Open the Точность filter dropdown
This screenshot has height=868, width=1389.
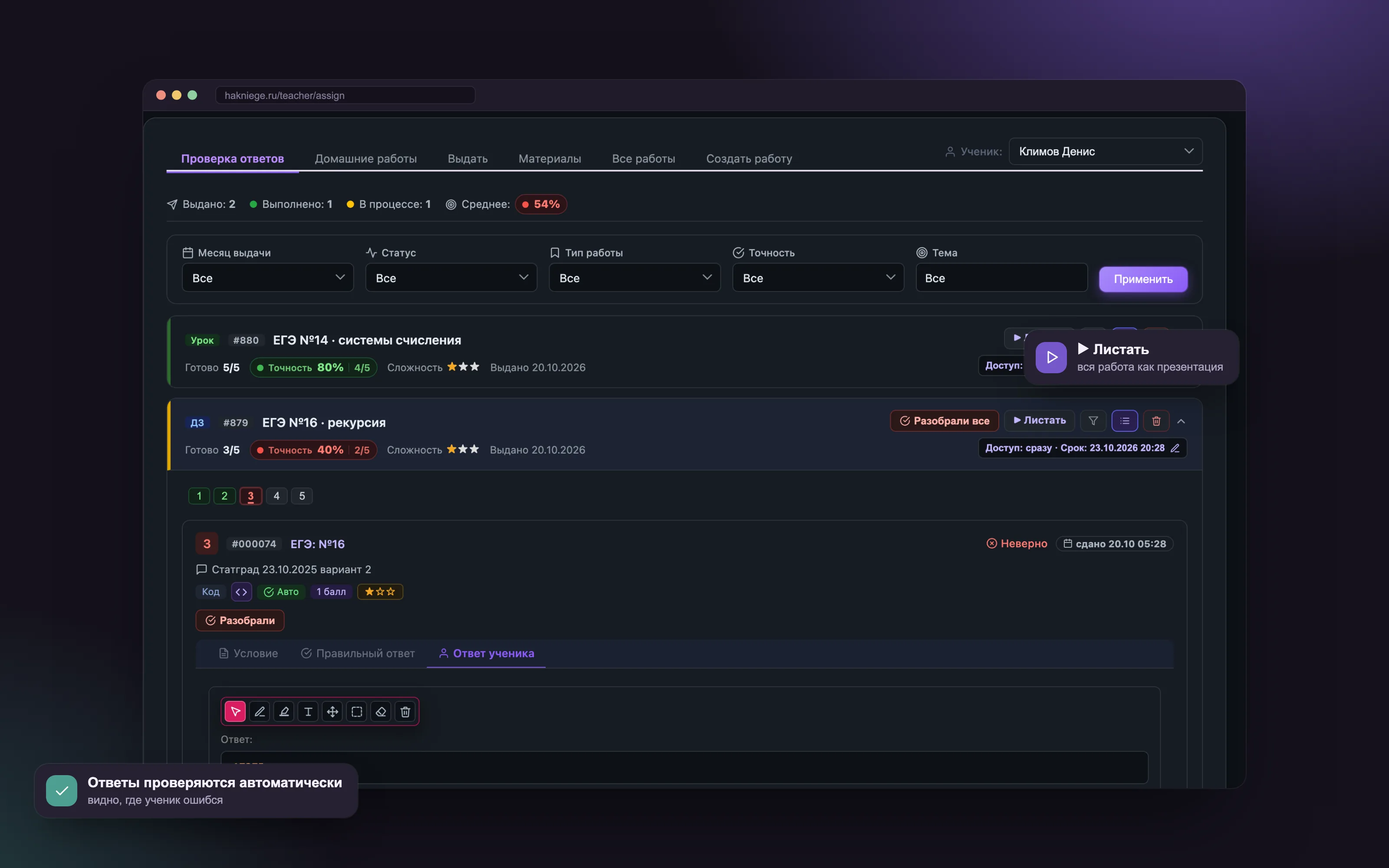[x=819, y=278]
